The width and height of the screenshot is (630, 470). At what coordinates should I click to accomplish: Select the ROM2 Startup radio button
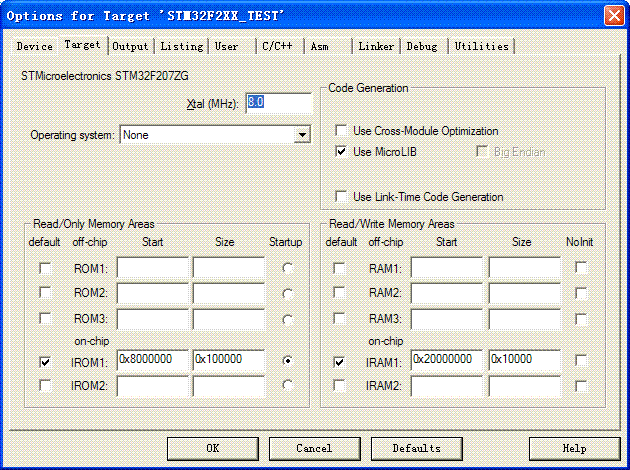[x=287, y=294]
